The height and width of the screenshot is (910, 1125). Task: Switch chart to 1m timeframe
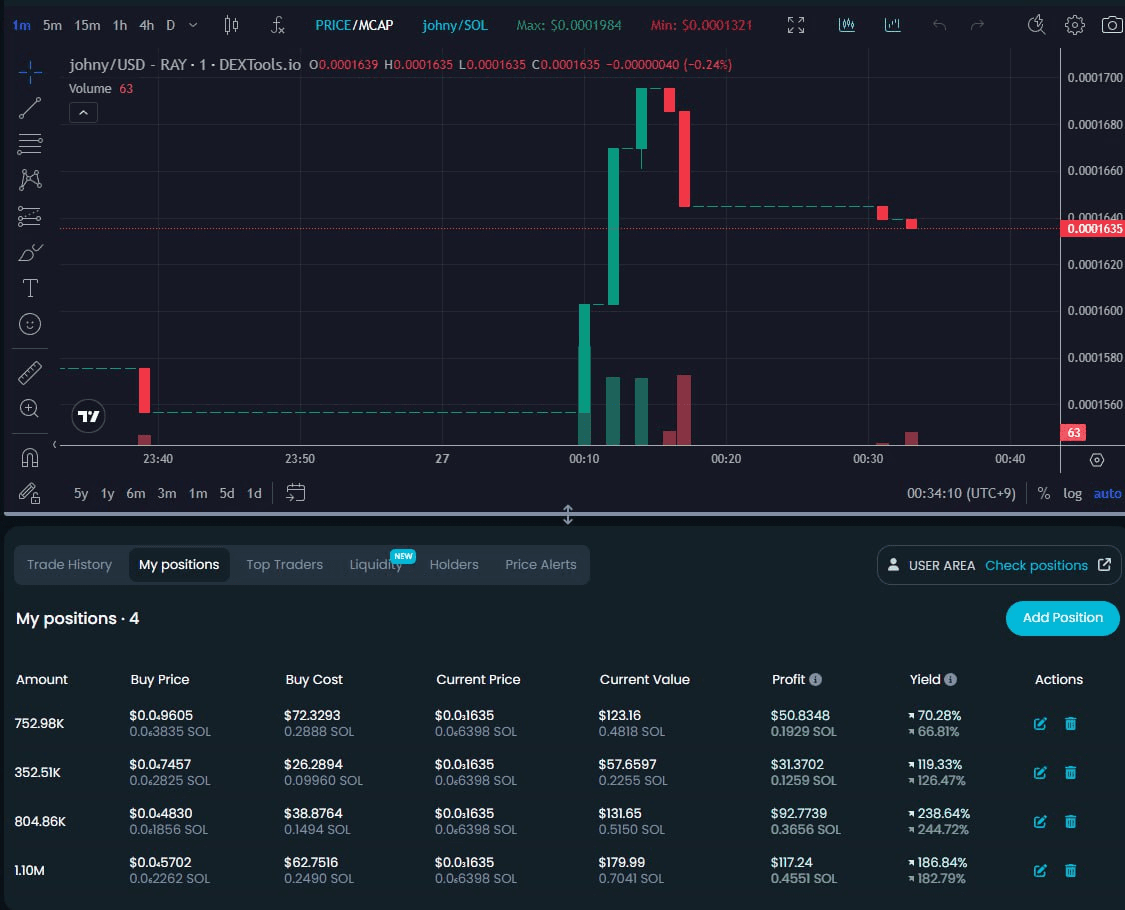tap(22, 25)
